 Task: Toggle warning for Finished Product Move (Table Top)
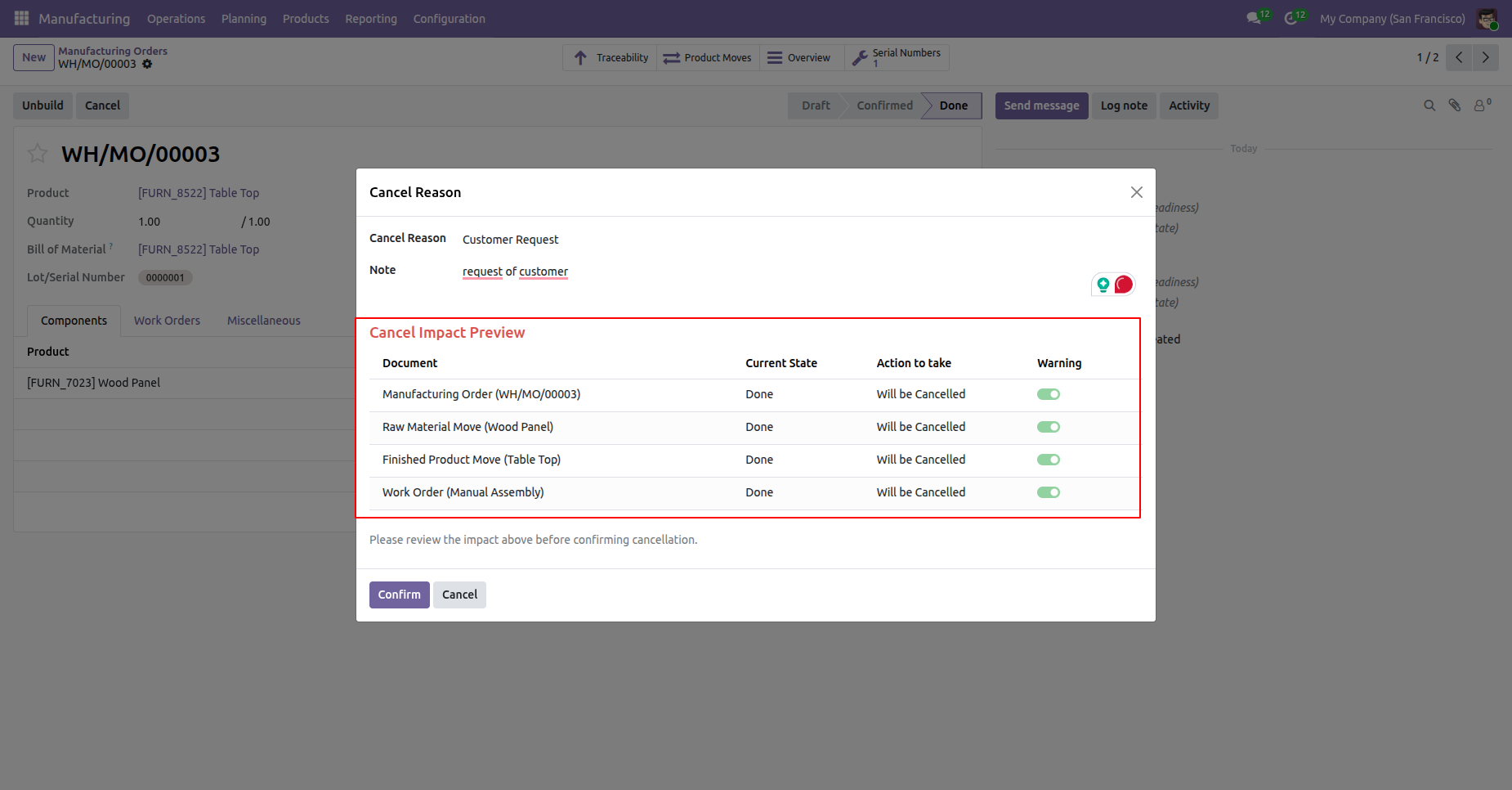coord(1049,460)
